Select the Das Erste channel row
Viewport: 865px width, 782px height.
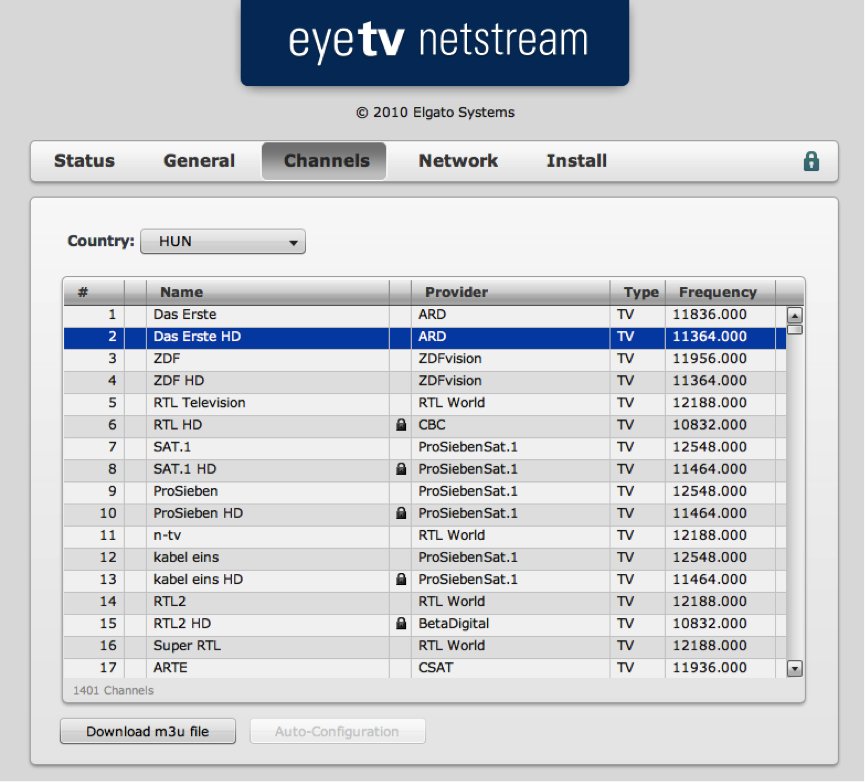tap(425, 315)
